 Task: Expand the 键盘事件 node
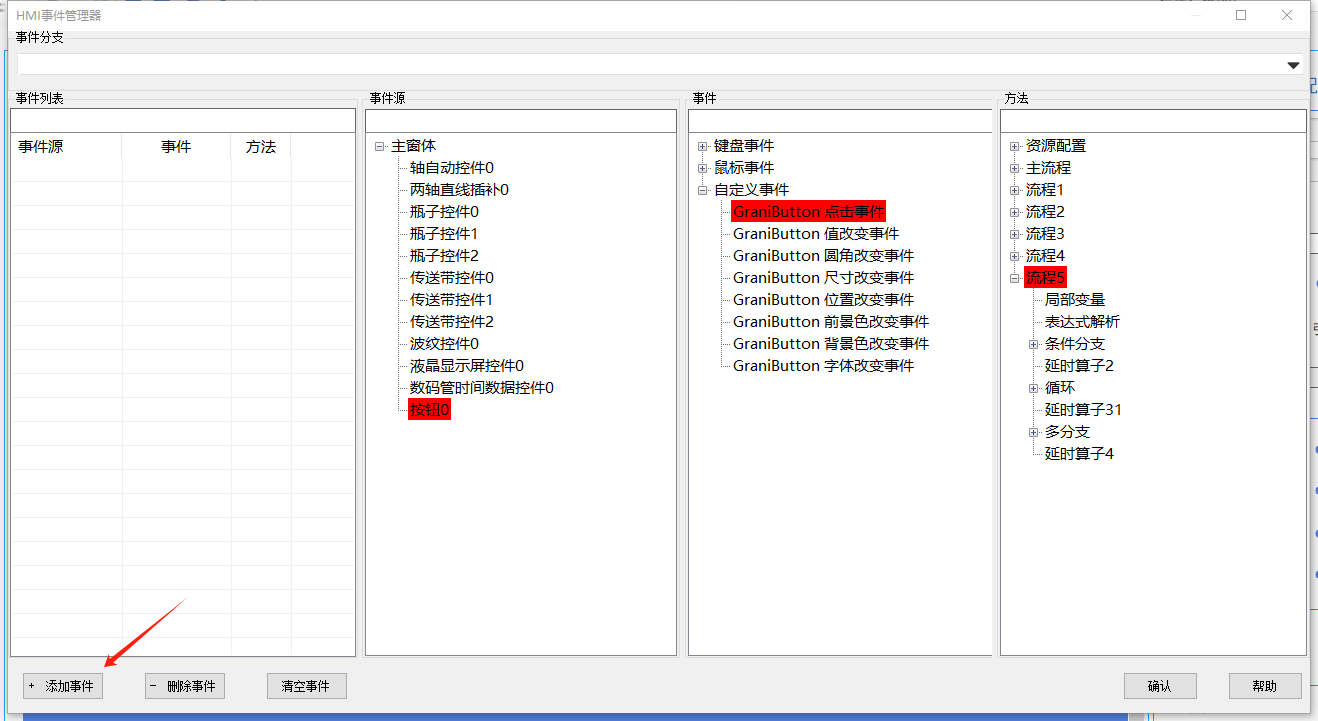(703, 146)
